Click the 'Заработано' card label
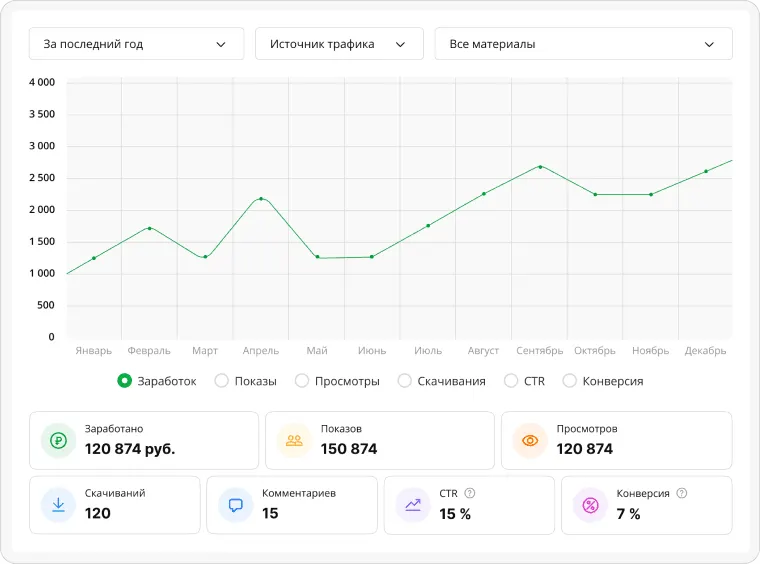Screen dimensions: 760x564 click(x=114, y=429)
